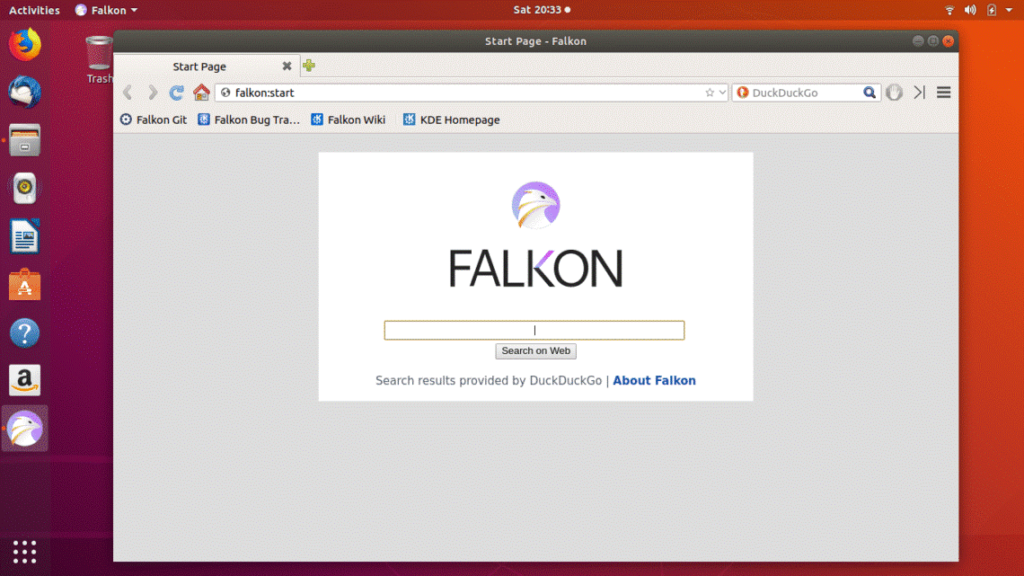Open the clock and calendar panel
The width and height of the screenshot is (1024, 576).
click(x=541, y=10)
